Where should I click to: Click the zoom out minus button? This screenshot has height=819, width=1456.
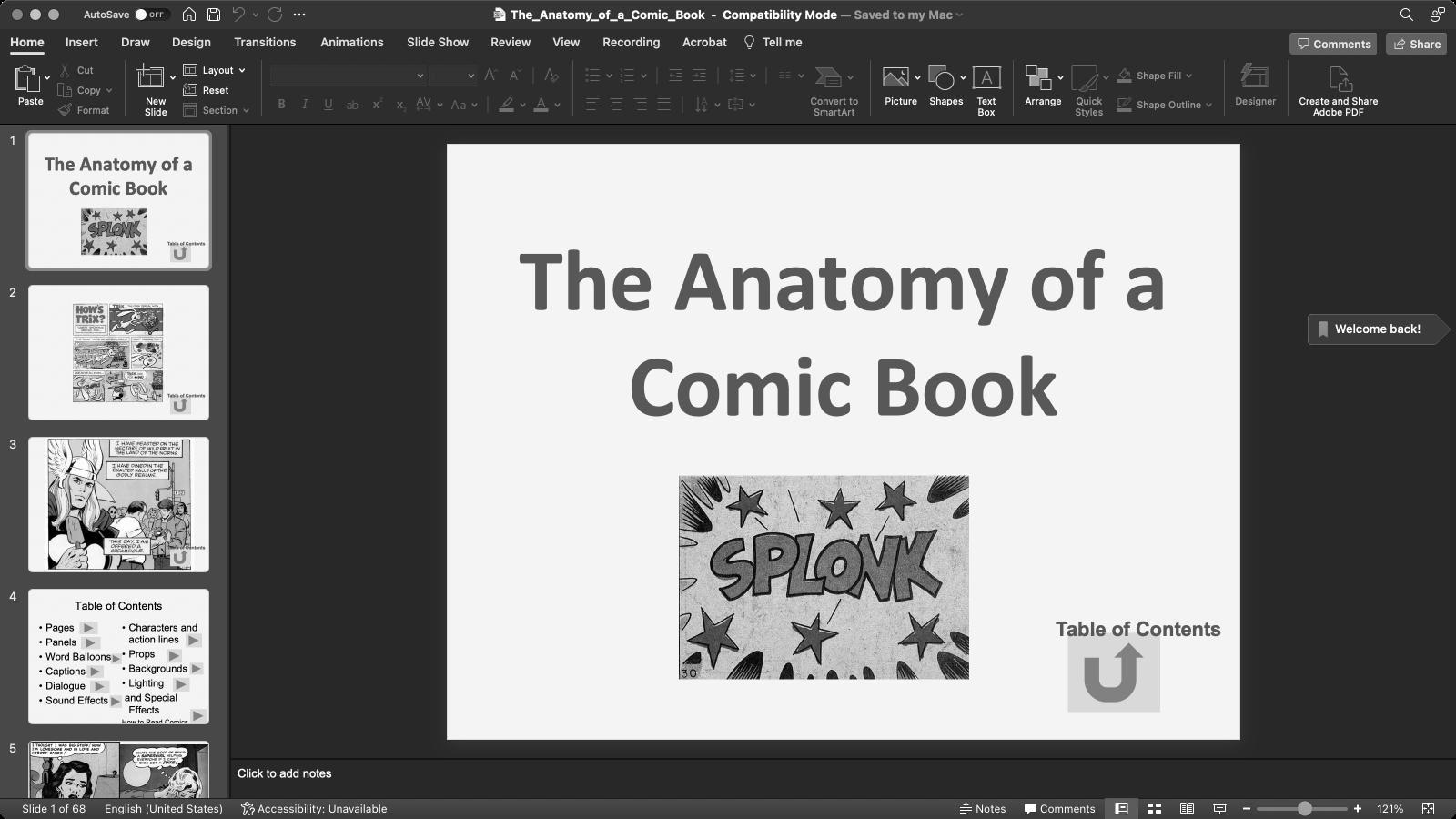(x=1247, y=808)
